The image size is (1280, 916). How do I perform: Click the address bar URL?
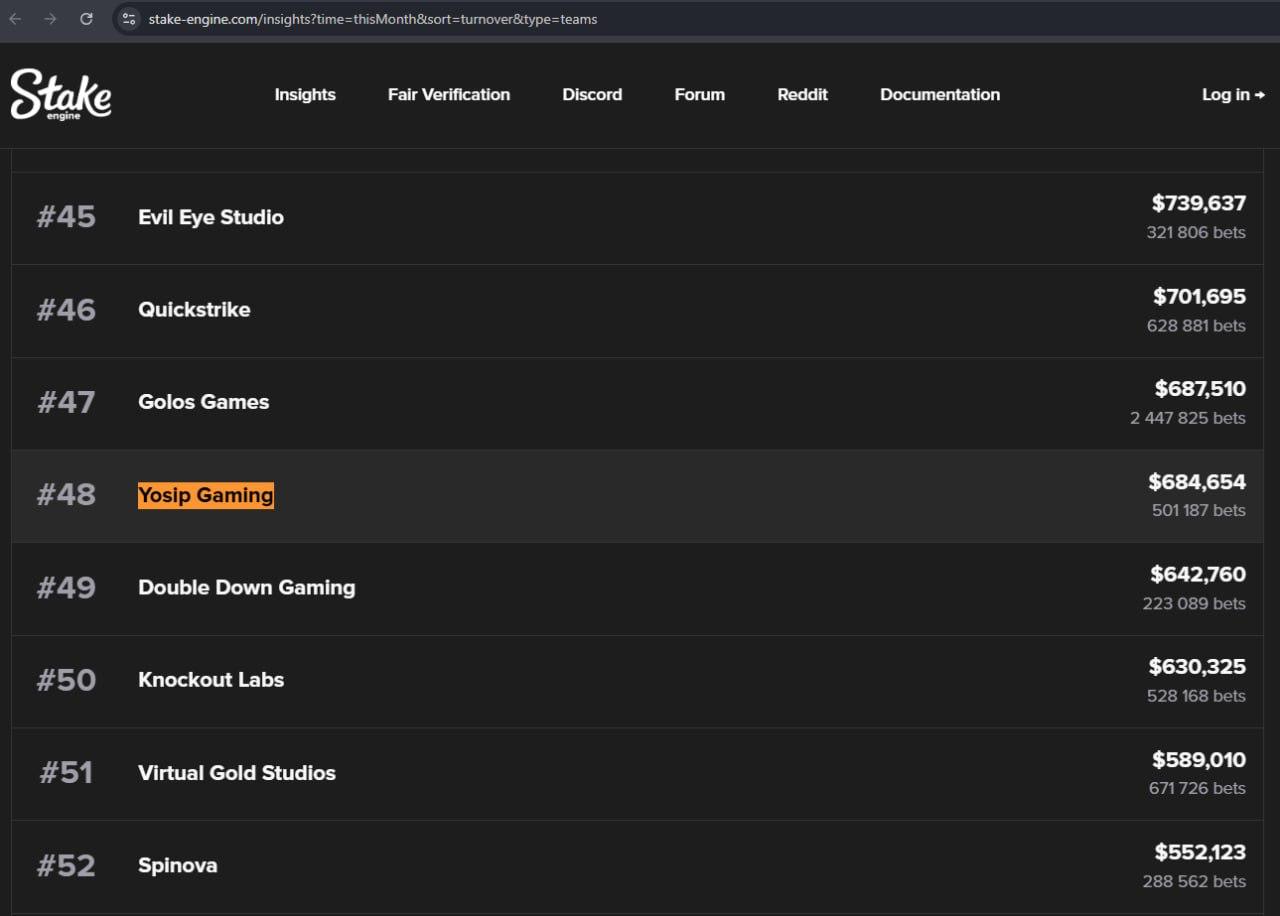coord(373,19)
